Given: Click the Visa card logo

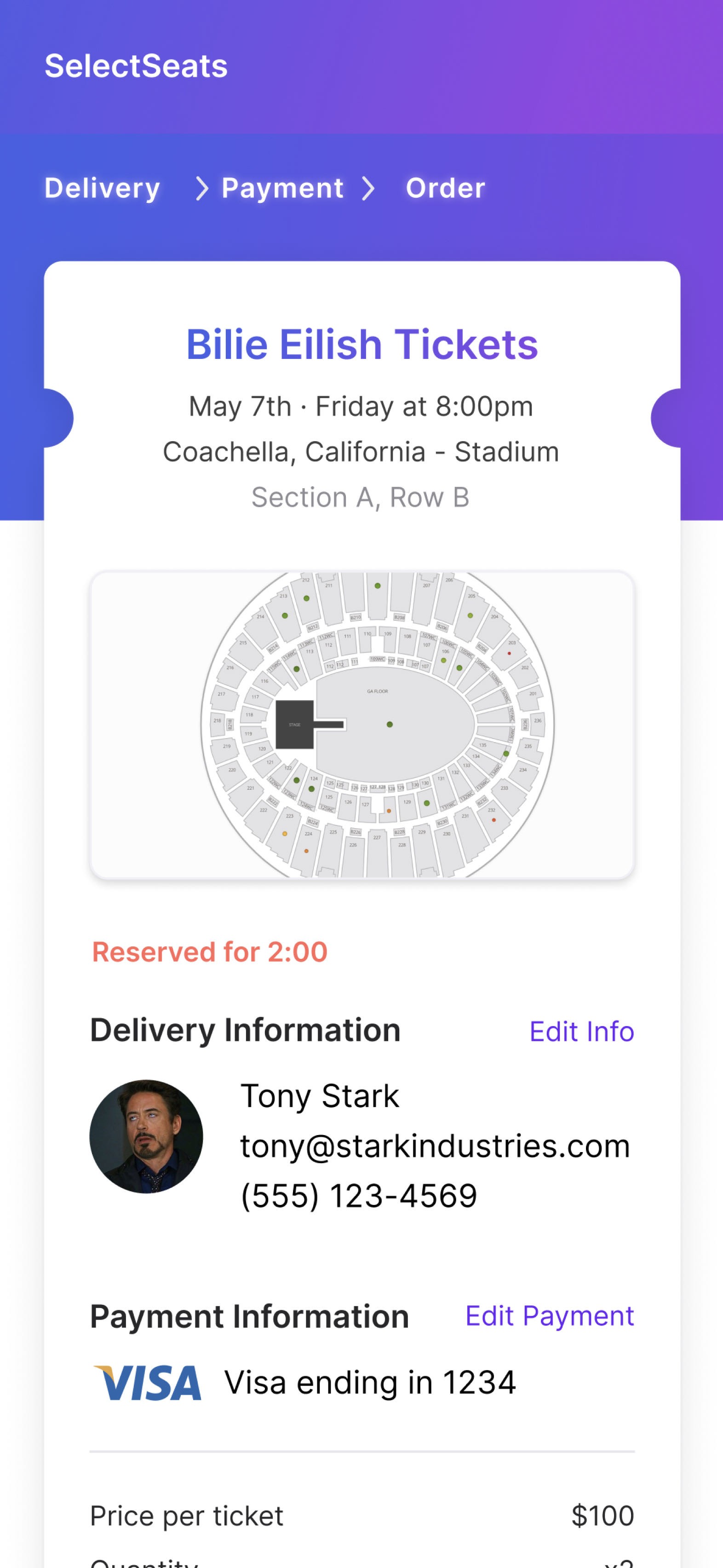Looking at the screenshot, I should [147, 1382].
